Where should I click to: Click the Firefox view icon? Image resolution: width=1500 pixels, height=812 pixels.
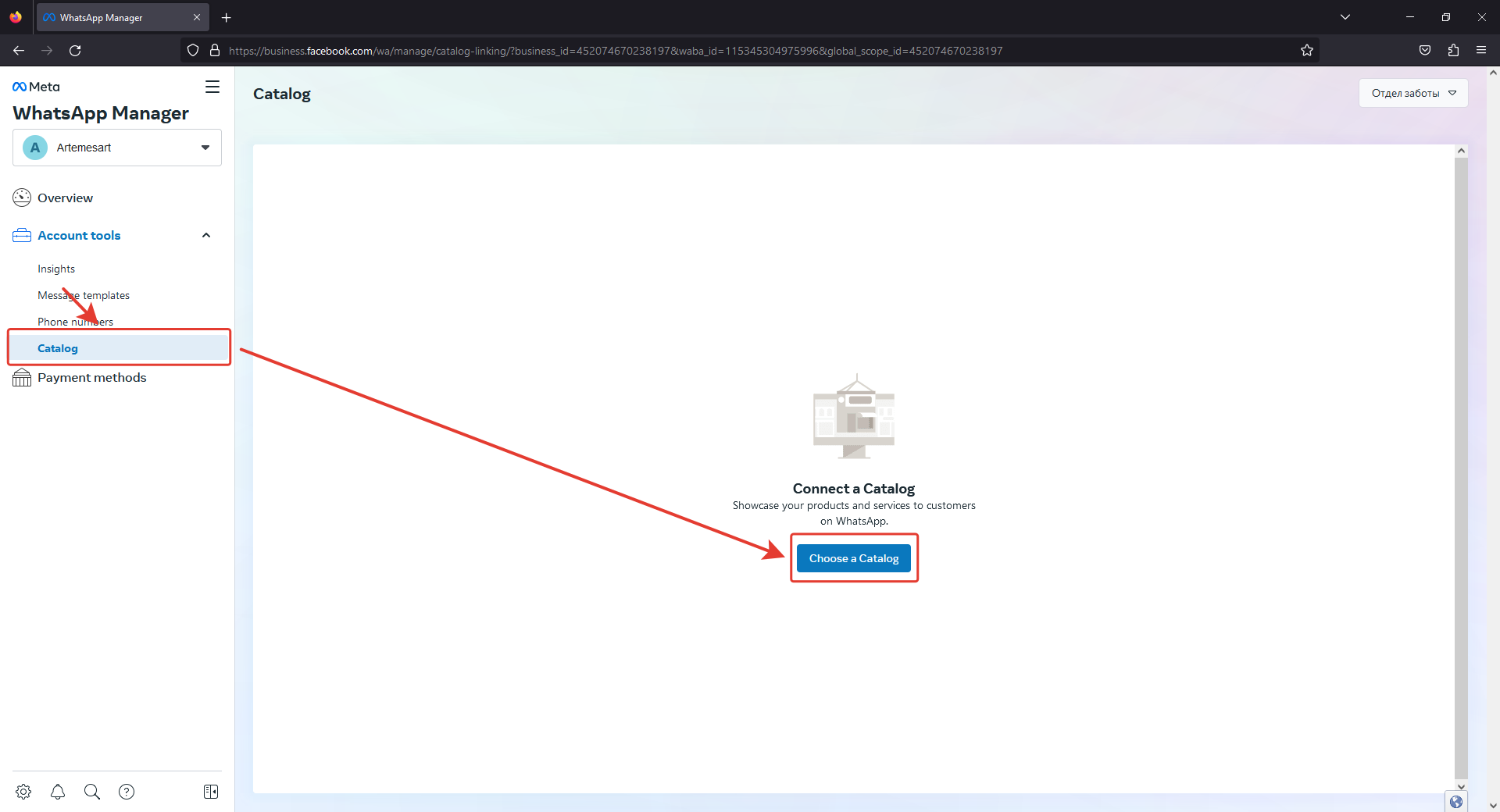[x=16, y=17]
